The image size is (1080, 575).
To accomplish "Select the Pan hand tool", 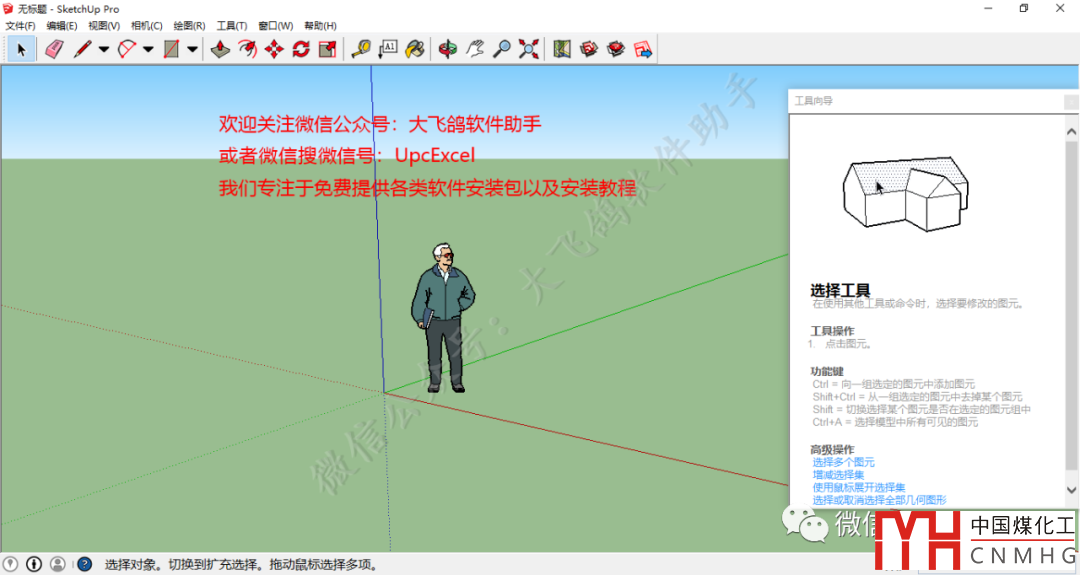I will (476, 49).
